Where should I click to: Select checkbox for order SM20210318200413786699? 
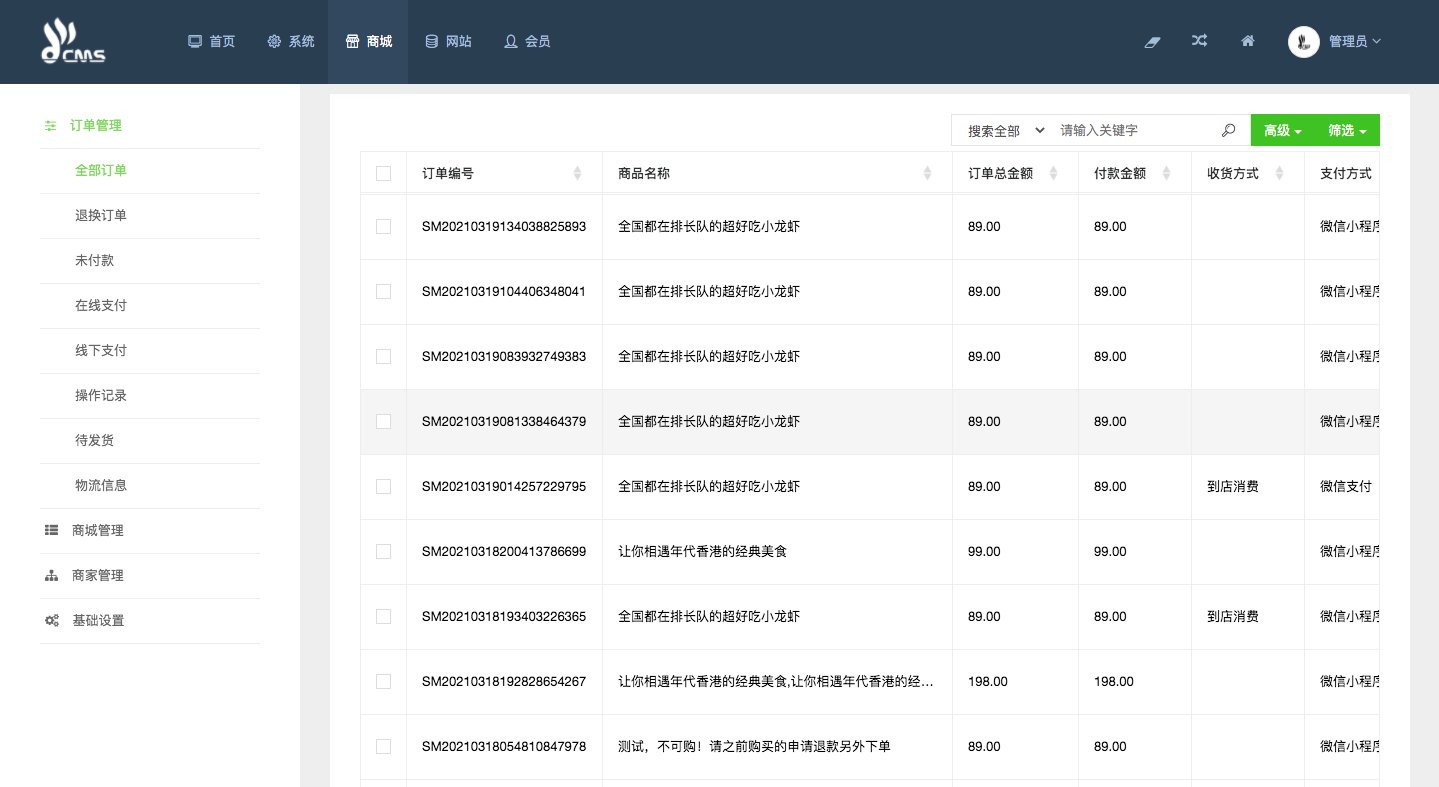point(383,552)
